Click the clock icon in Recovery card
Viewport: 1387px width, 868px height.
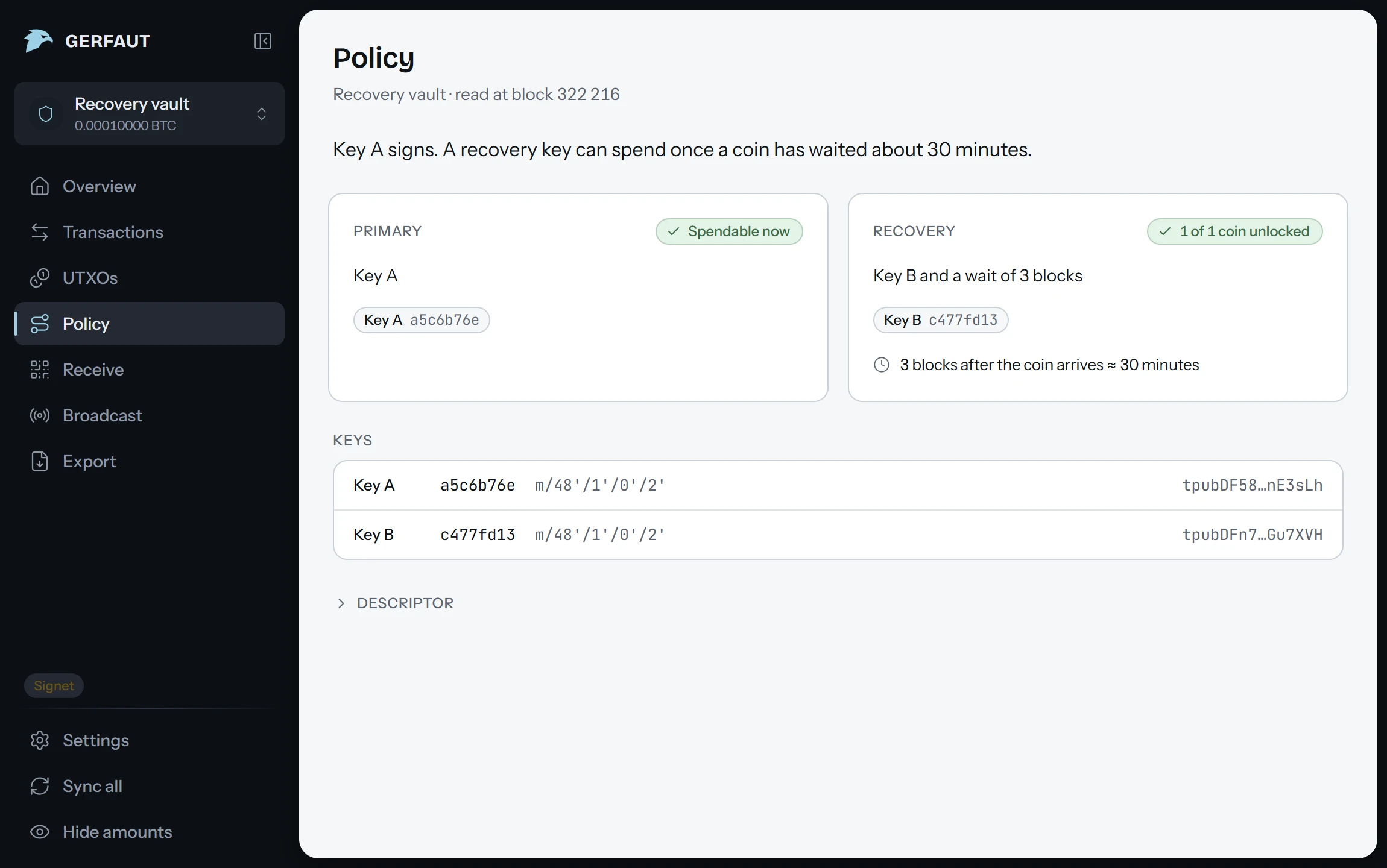pyautogui.click(x=882, y=365)
